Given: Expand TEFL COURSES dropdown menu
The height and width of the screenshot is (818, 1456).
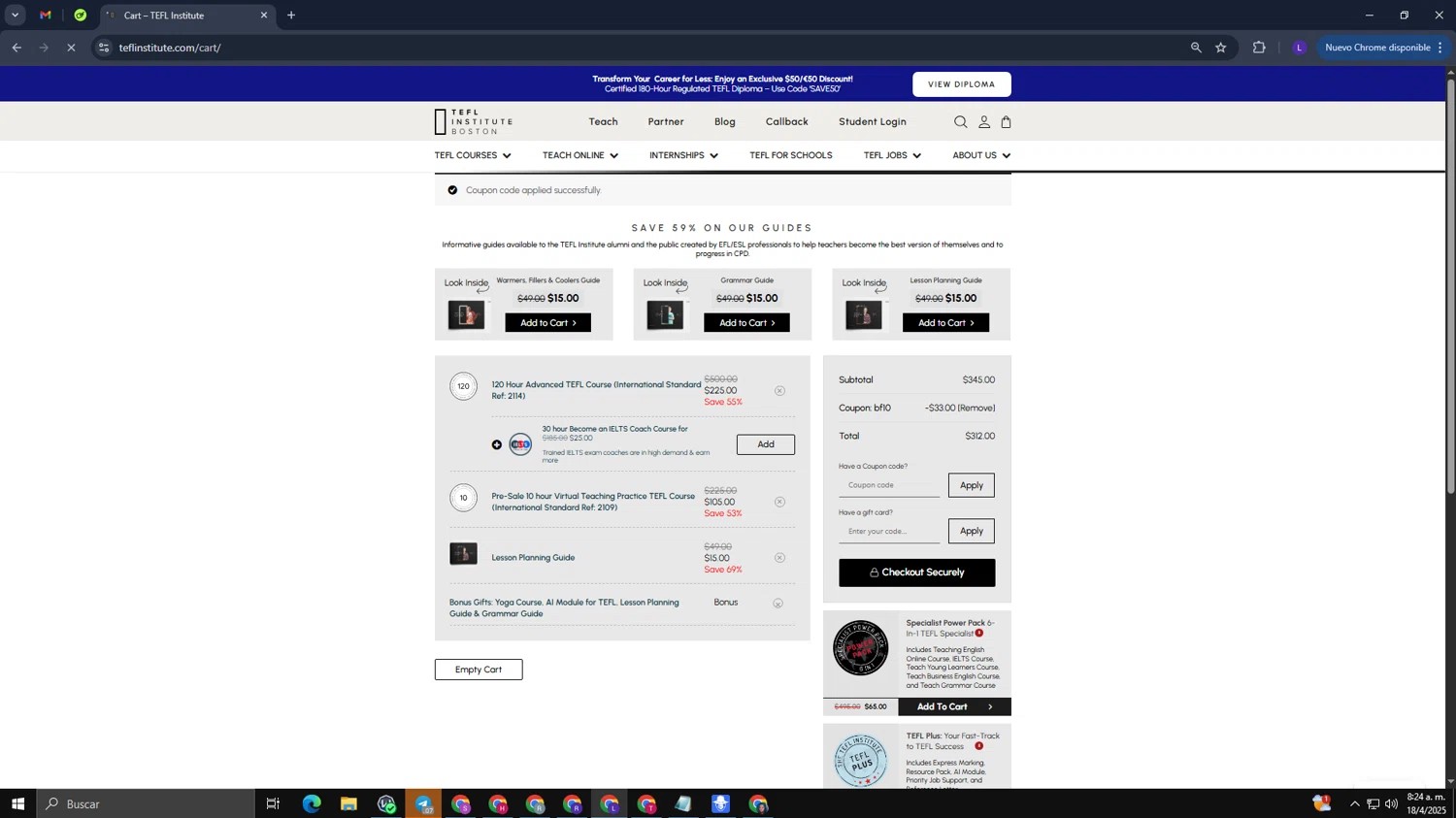Looking at the screenshot, I should pos(473,155).
